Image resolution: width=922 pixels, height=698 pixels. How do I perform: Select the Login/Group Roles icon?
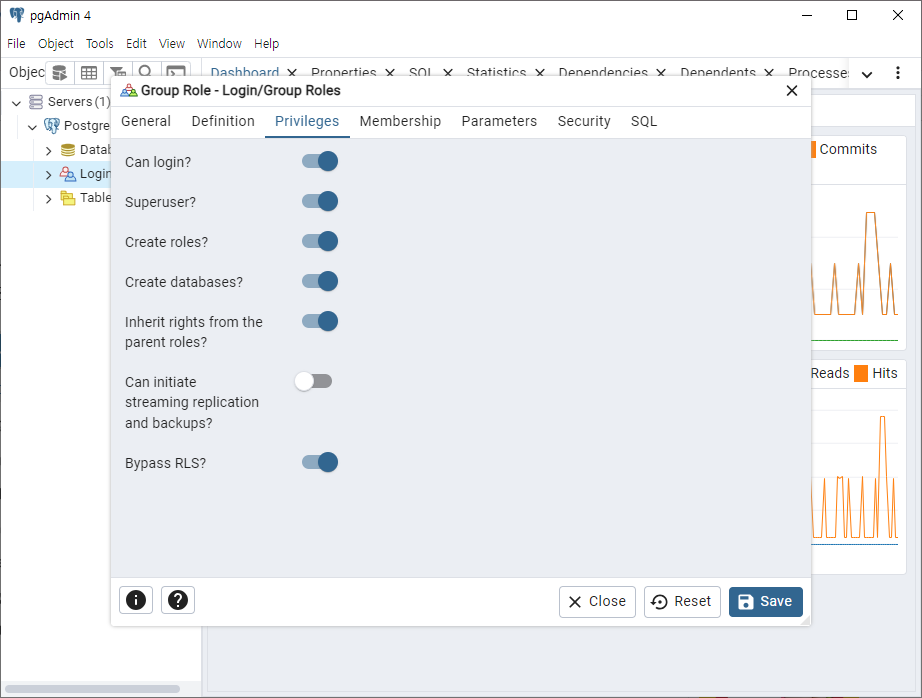[x=68, y=174]
